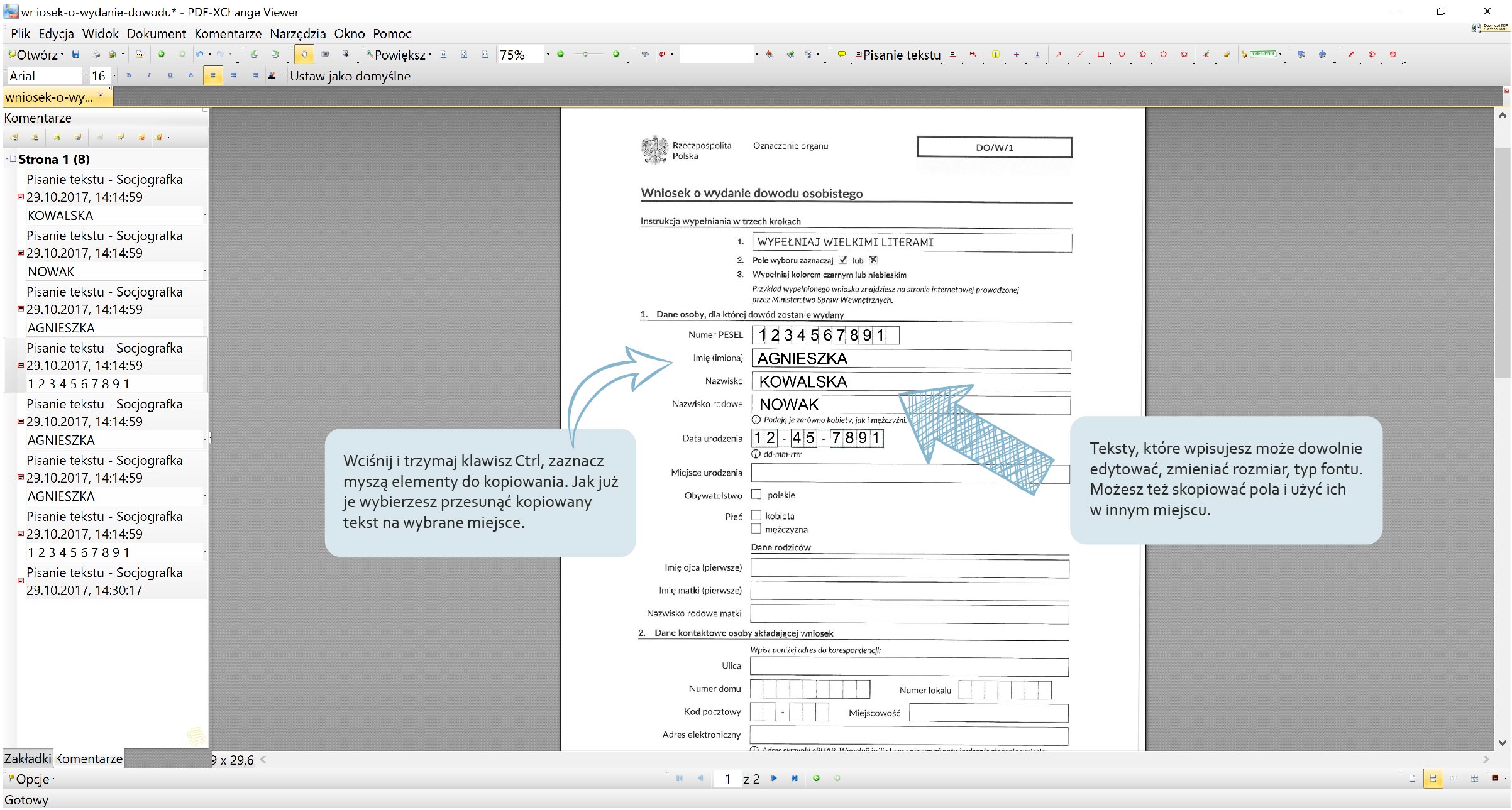Click the Undo arrow icon
This screenshot has height=810, width=1512.
point(199,55)
